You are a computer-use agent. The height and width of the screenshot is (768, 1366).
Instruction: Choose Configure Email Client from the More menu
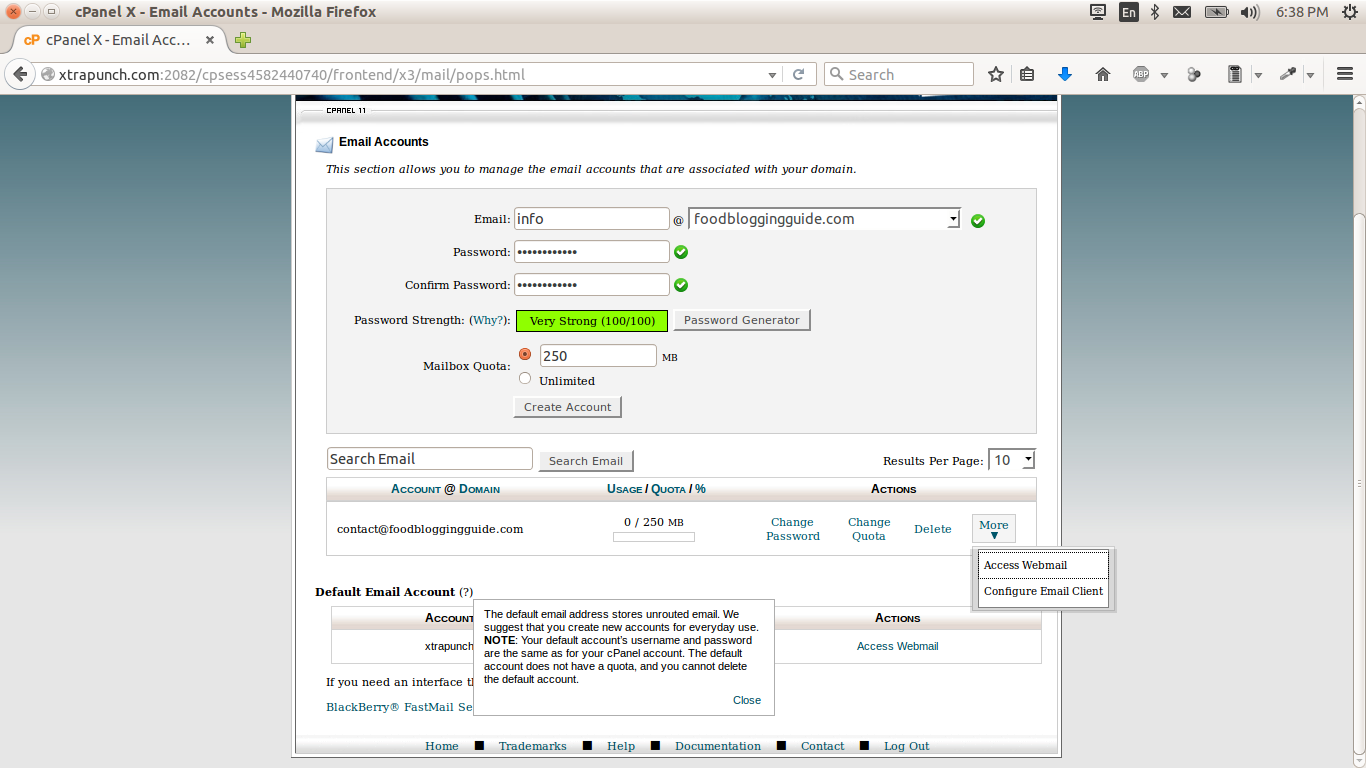pyautogui.click(x=1043, y=591)
